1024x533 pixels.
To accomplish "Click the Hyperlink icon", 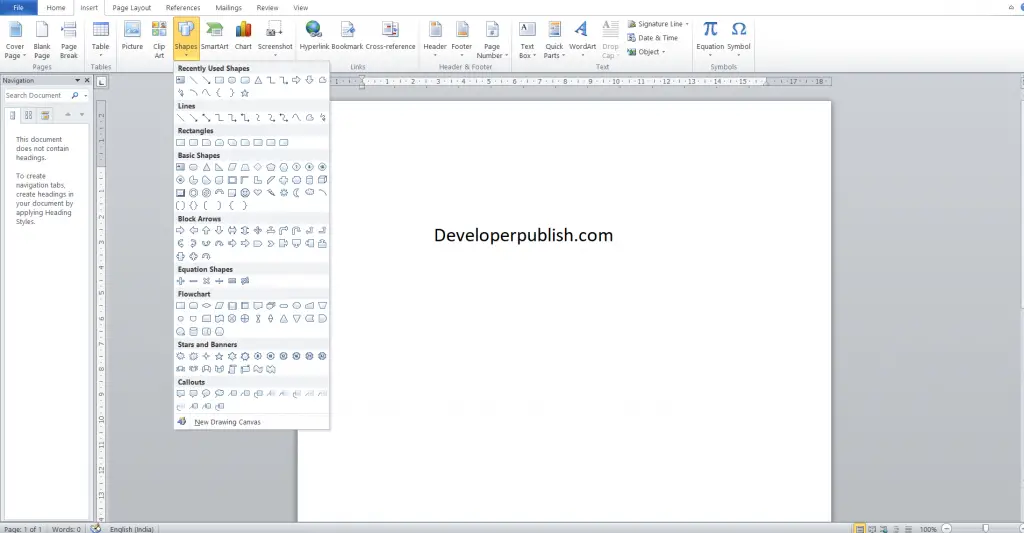I will [x=314, y=37].
